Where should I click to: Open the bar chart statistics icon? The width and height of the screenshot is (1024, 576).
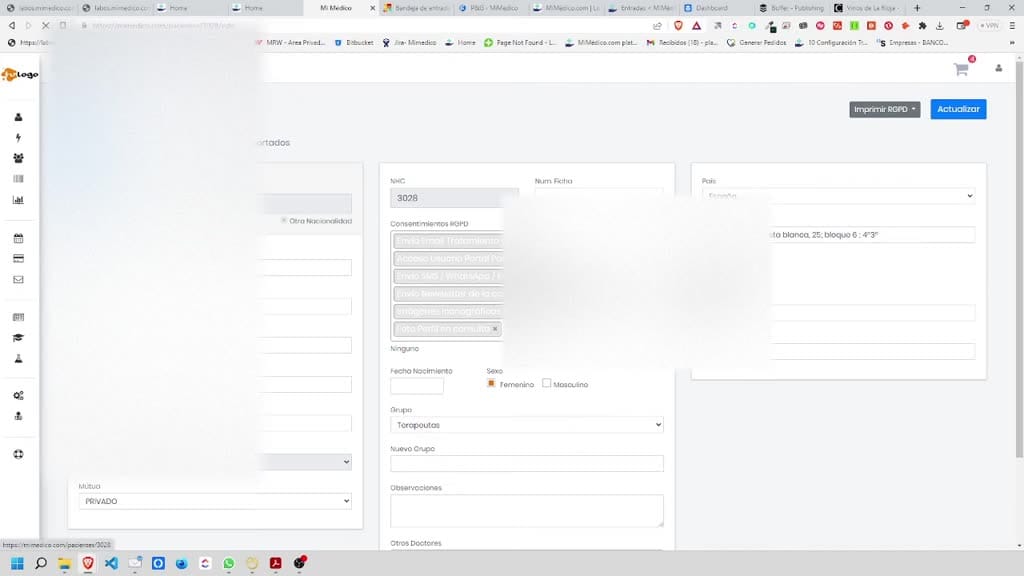pos(18,200)
